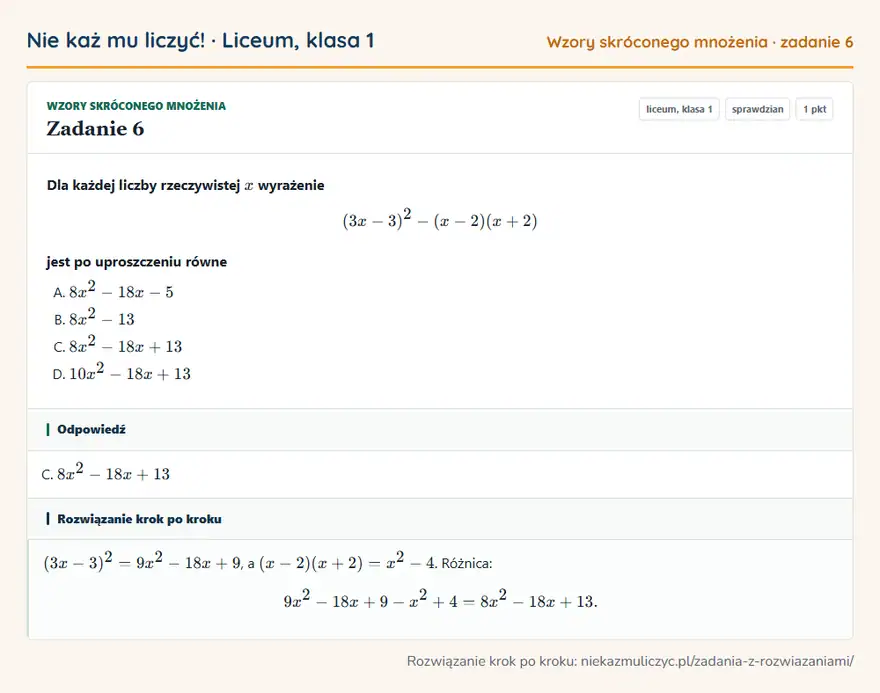Click the text 'Dla każdej liczby rzeczywistej x wyrażenie'
880x693 pixels.
tap(185, 185)
